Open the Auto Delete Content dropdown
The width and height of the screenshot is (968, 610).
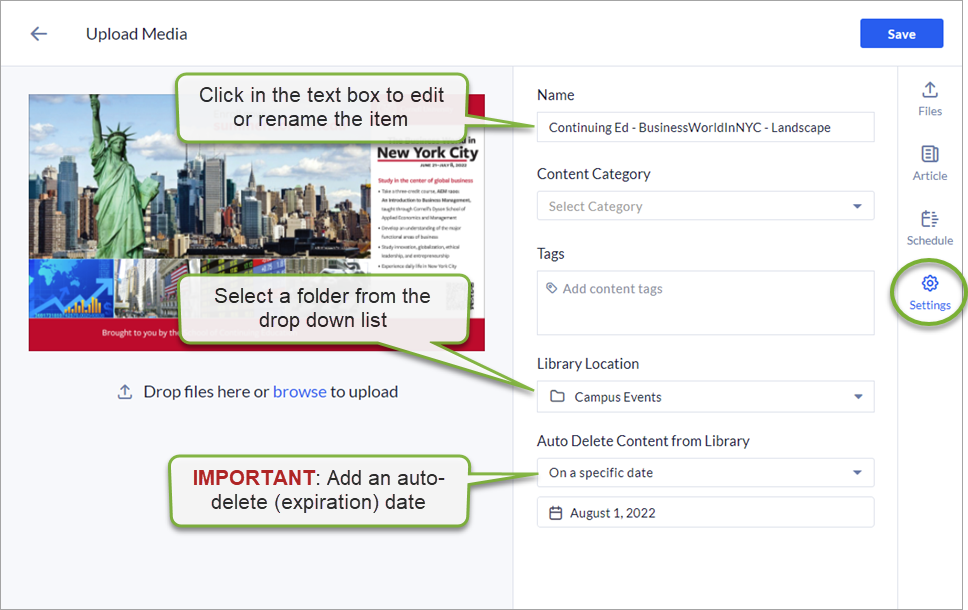857,472
